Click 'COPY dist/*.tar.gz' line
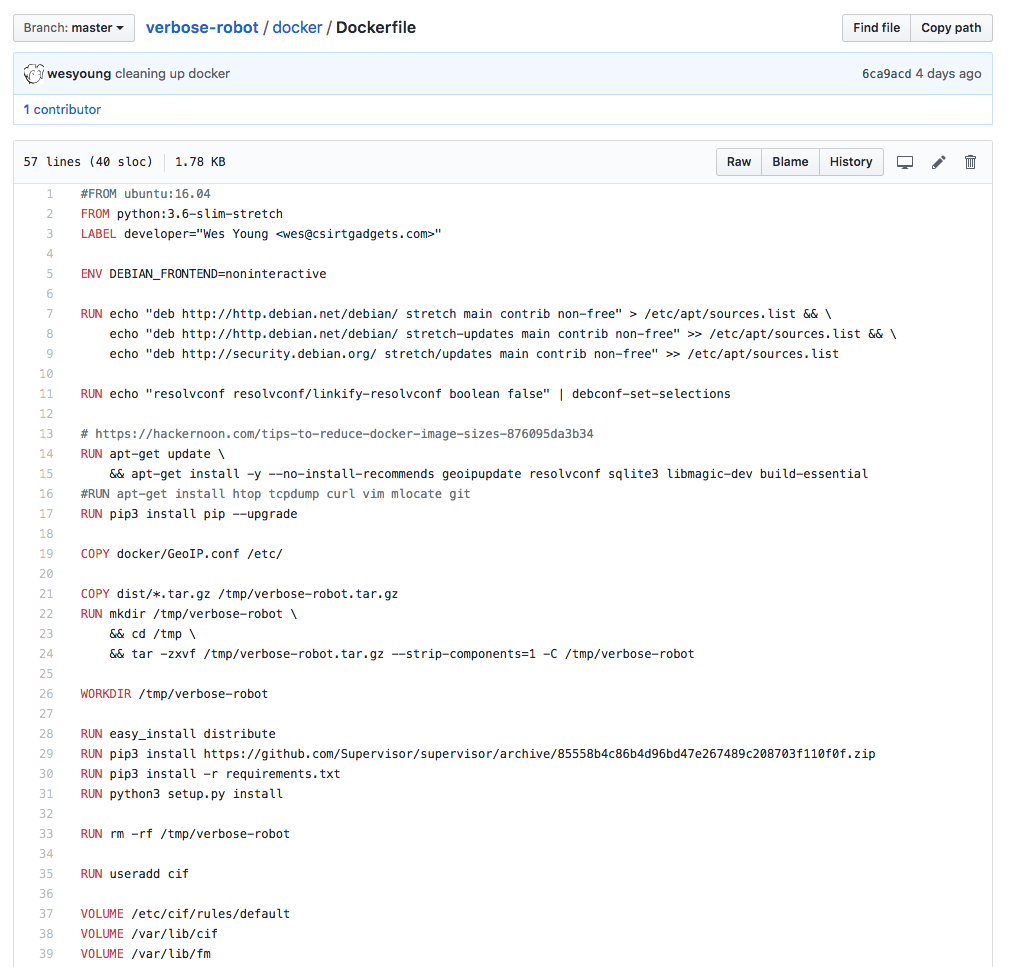 [x=239, y=593]
